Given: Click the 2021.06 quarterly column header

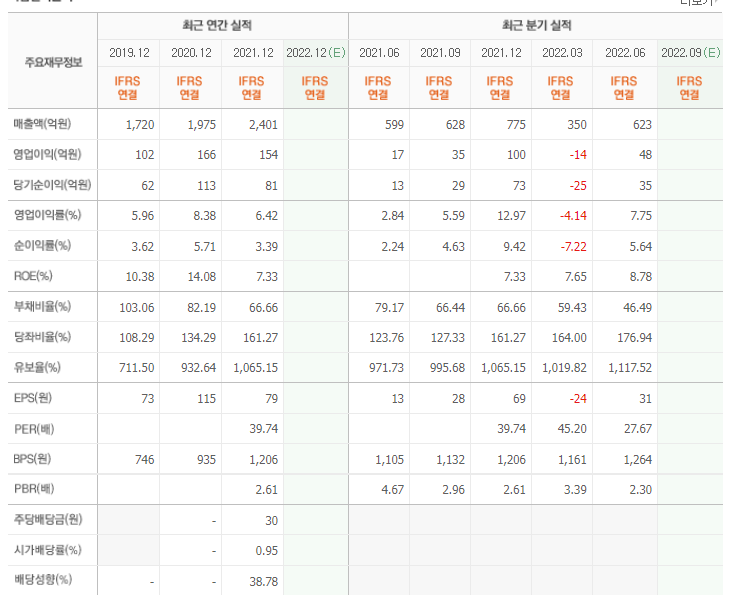Looking at the screenshot, I should tap(379, 53).
